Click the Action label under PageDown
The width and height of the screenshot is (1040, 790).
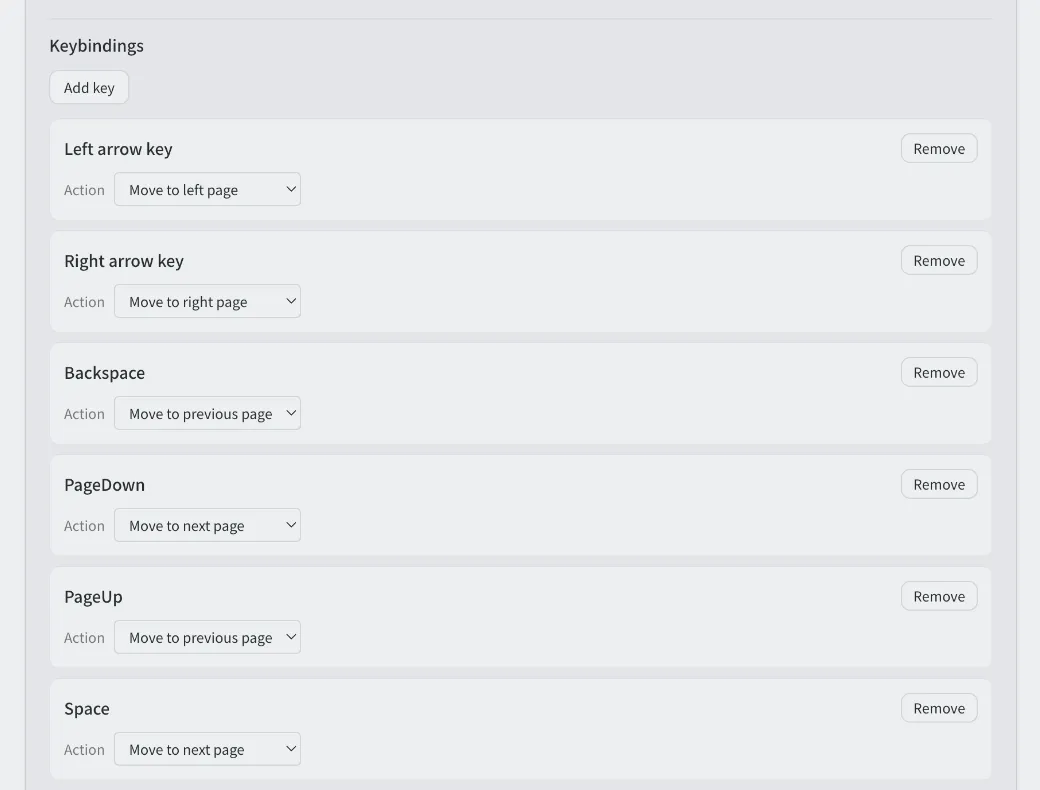pos(84,526)
